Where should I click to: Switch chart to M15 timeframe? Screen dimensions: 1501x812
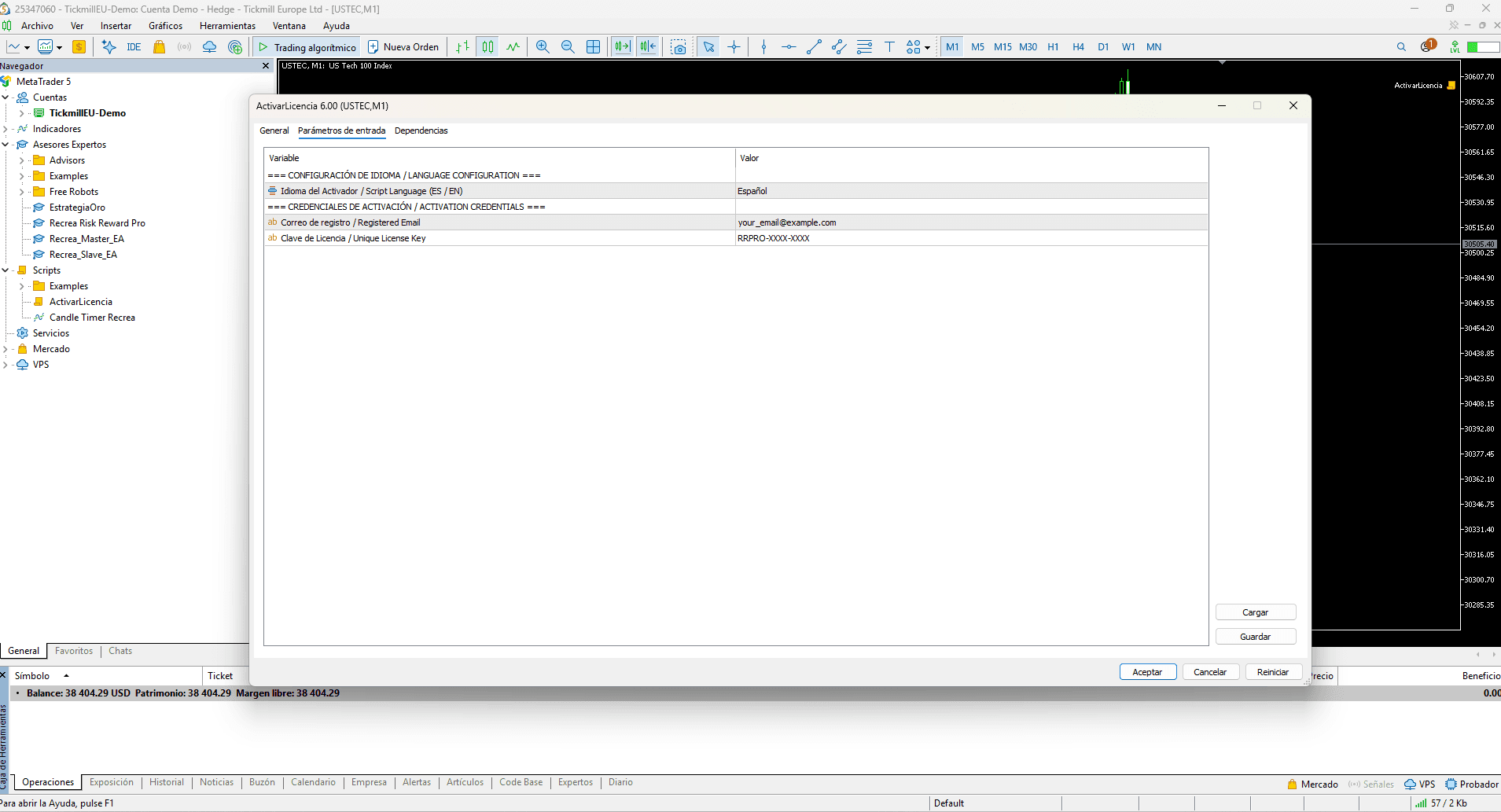pyautogui.click(x=1003, y=47)
